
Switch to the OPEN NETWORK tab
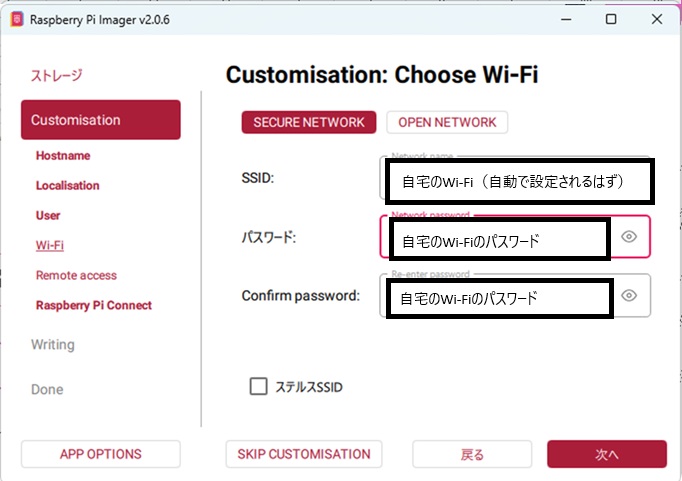tap(447, 122)
